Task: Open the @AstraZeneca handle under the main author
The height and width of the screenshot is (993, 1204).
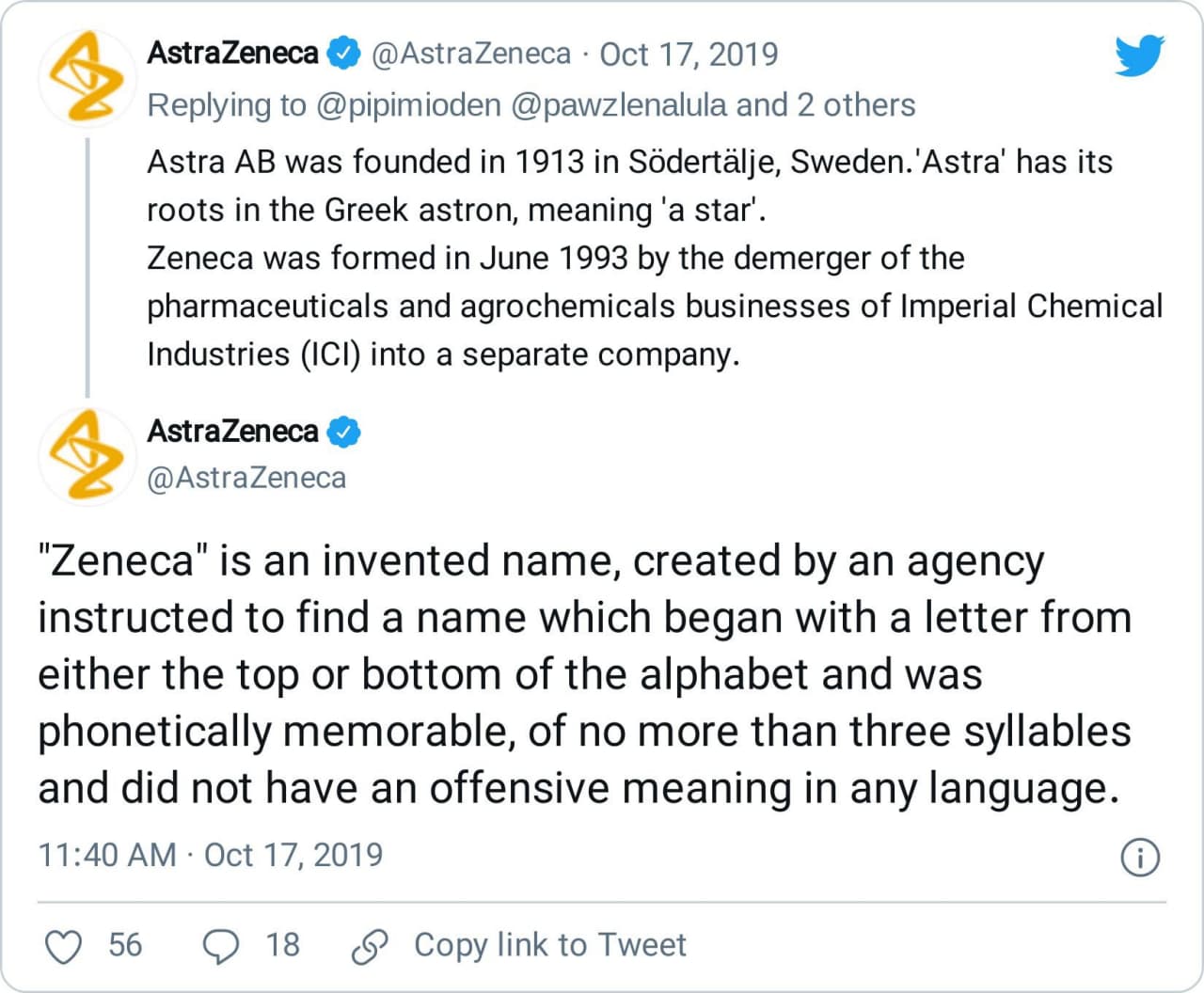Action: point(246,478)
